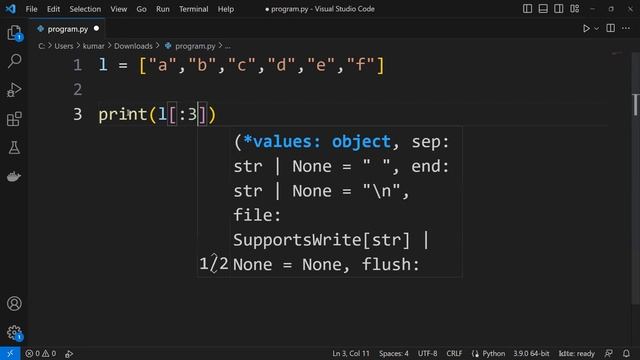The height and width of the screenshot is (360, 640).
Task: Expand the run button dropdown arrow
Action: click(596, 29)
